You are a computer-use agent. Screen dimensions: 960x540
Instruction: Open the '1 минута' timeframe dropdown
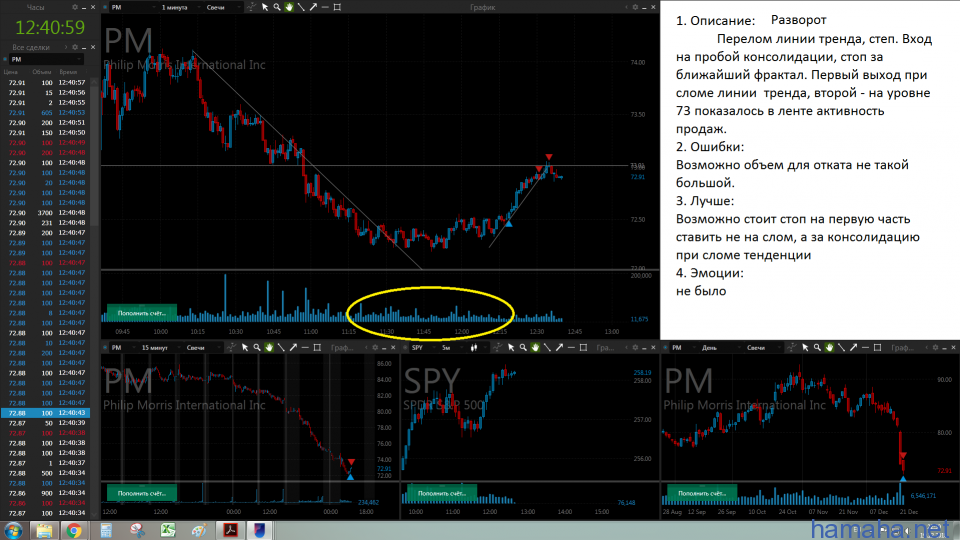178,7
